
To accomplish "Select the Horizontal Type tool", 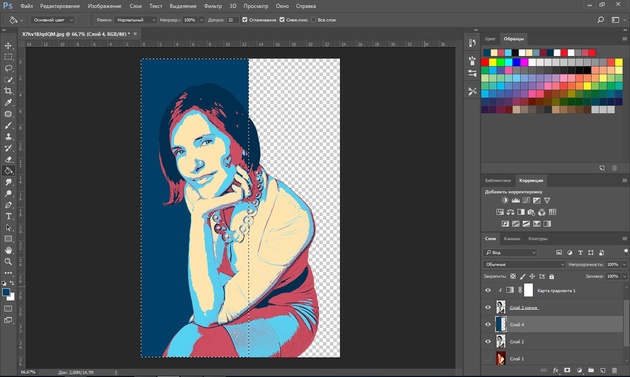I will 8,216.
